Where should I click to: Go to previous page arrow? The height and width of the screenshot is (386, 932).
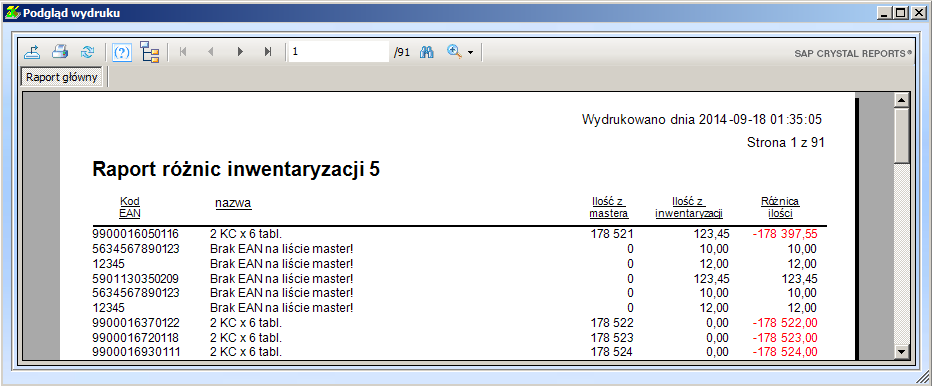click(210, 52)
